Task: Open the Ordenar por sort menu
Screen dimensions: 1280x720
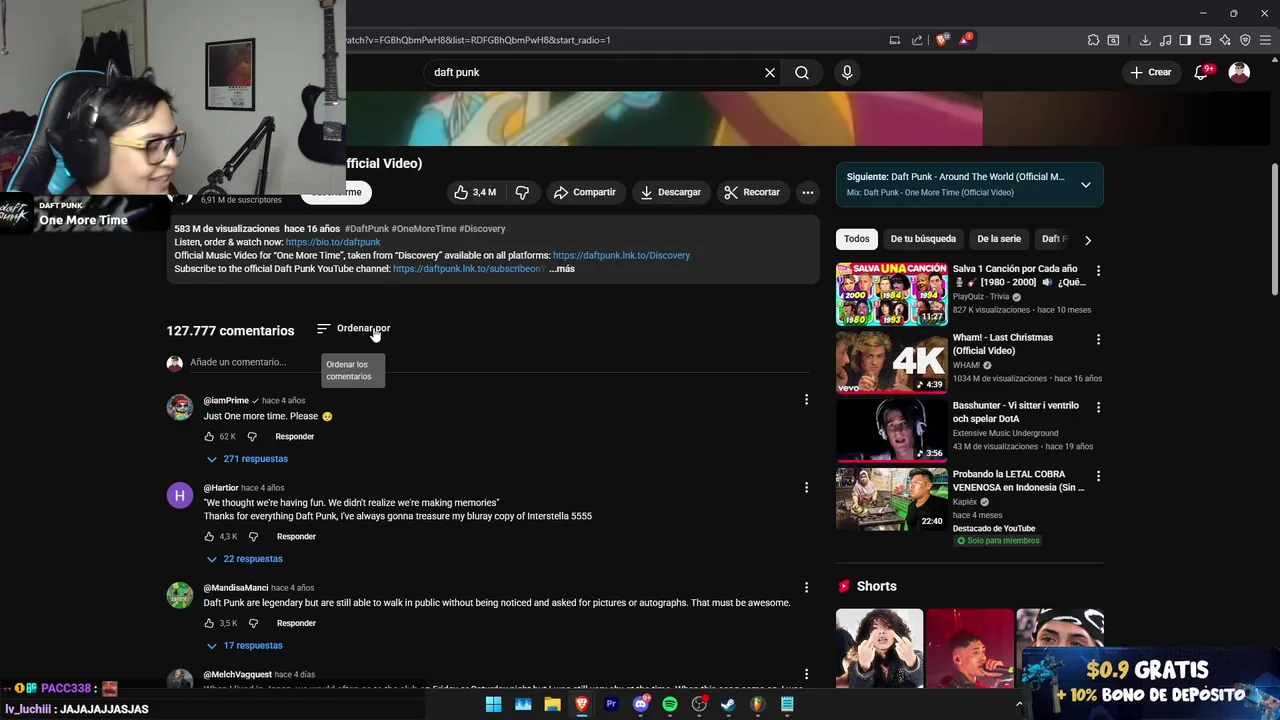Action: click(353, 328)
